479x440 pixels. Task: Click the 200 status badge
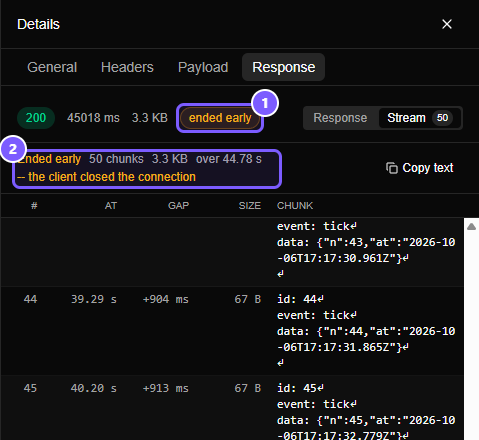click(x=36, y=118)
